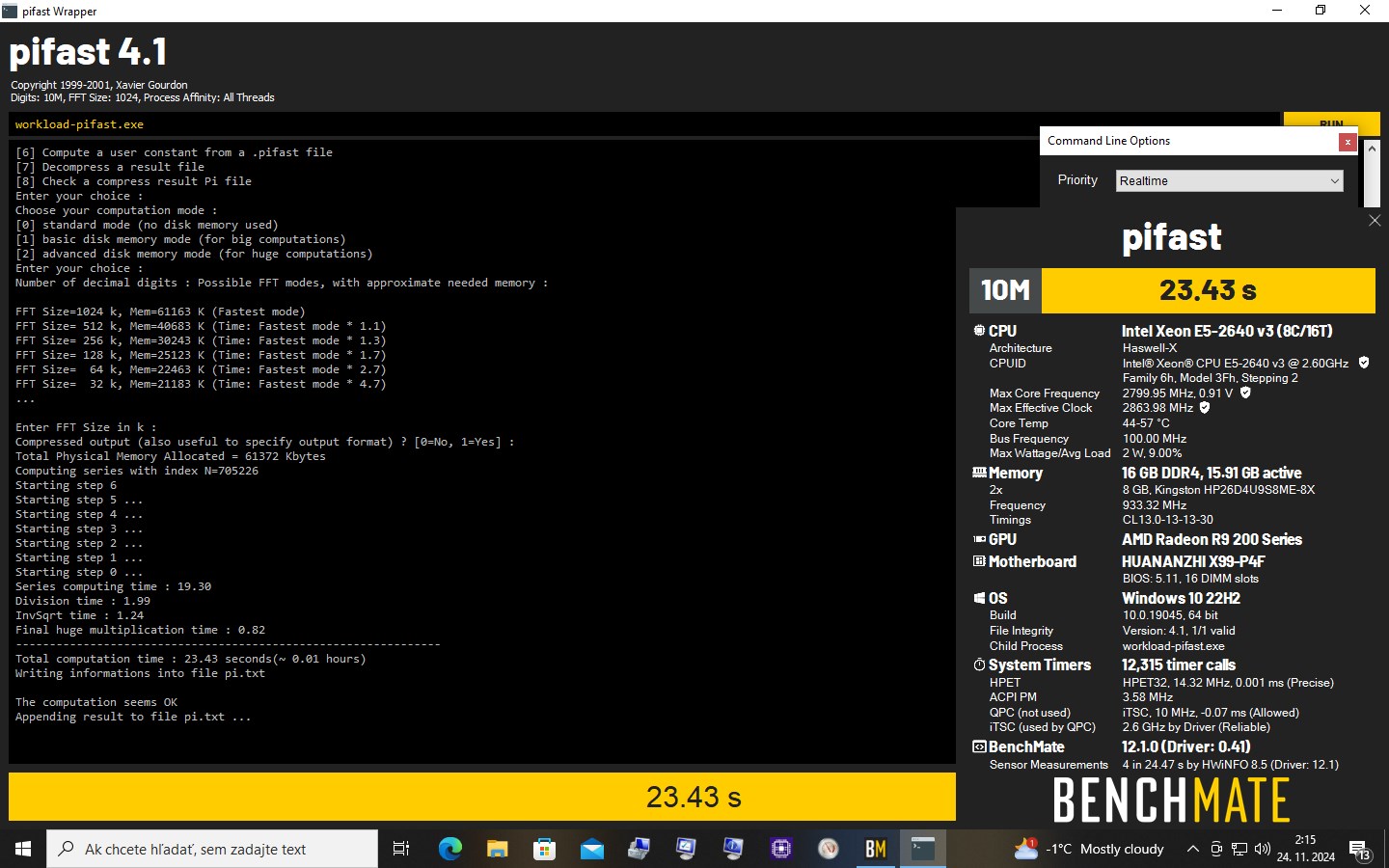Image resolution: width=1389 pixels, height=868 pixels.
Task: Click 'Haswell-X' architecture value
Action: coord(1150,348)
